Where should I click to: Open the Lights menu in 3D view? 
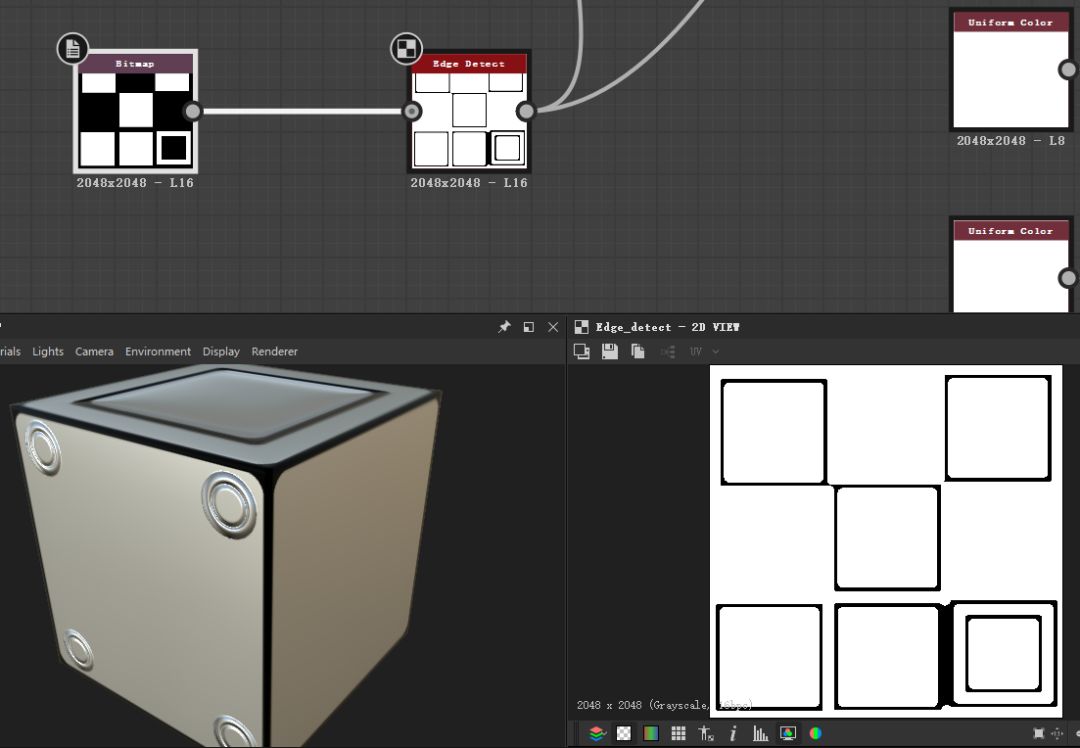click(47, 352)
